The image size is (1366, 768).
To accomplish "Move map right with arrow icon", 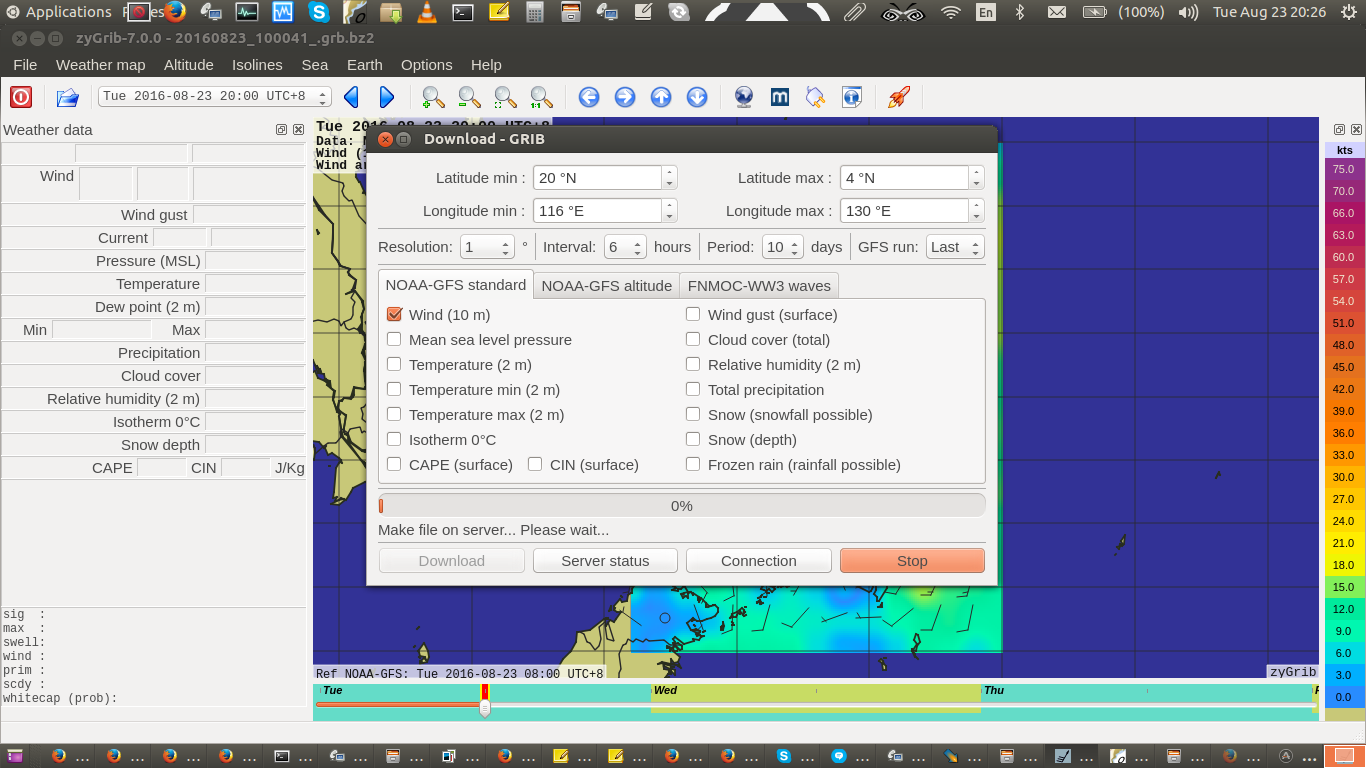I will (625, 97).
